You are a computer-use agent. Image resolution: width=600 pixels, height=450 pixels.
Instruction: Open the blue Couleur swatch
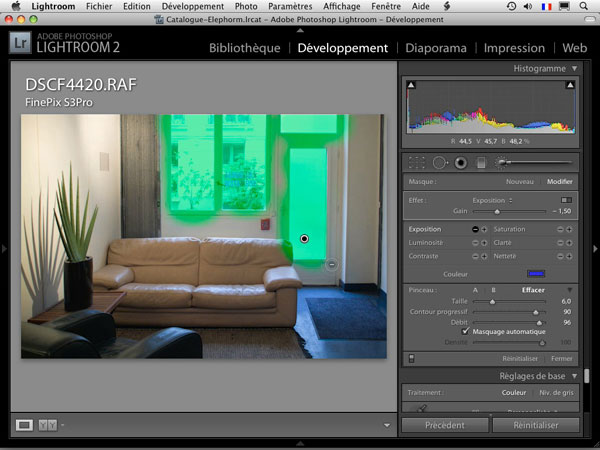point(536,274)
